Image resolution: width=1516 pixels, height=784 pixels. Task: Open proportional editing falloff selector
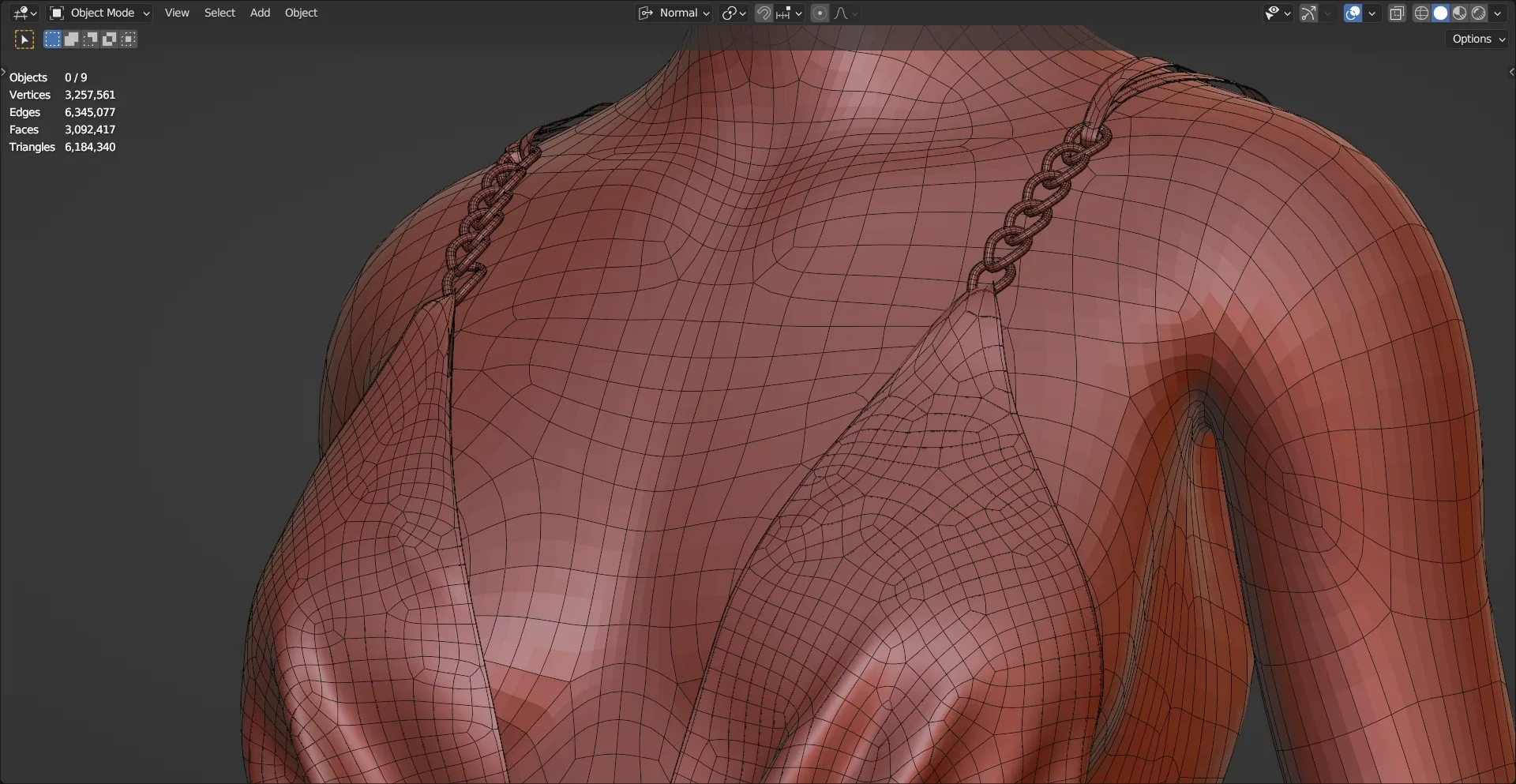coord(846,13)
